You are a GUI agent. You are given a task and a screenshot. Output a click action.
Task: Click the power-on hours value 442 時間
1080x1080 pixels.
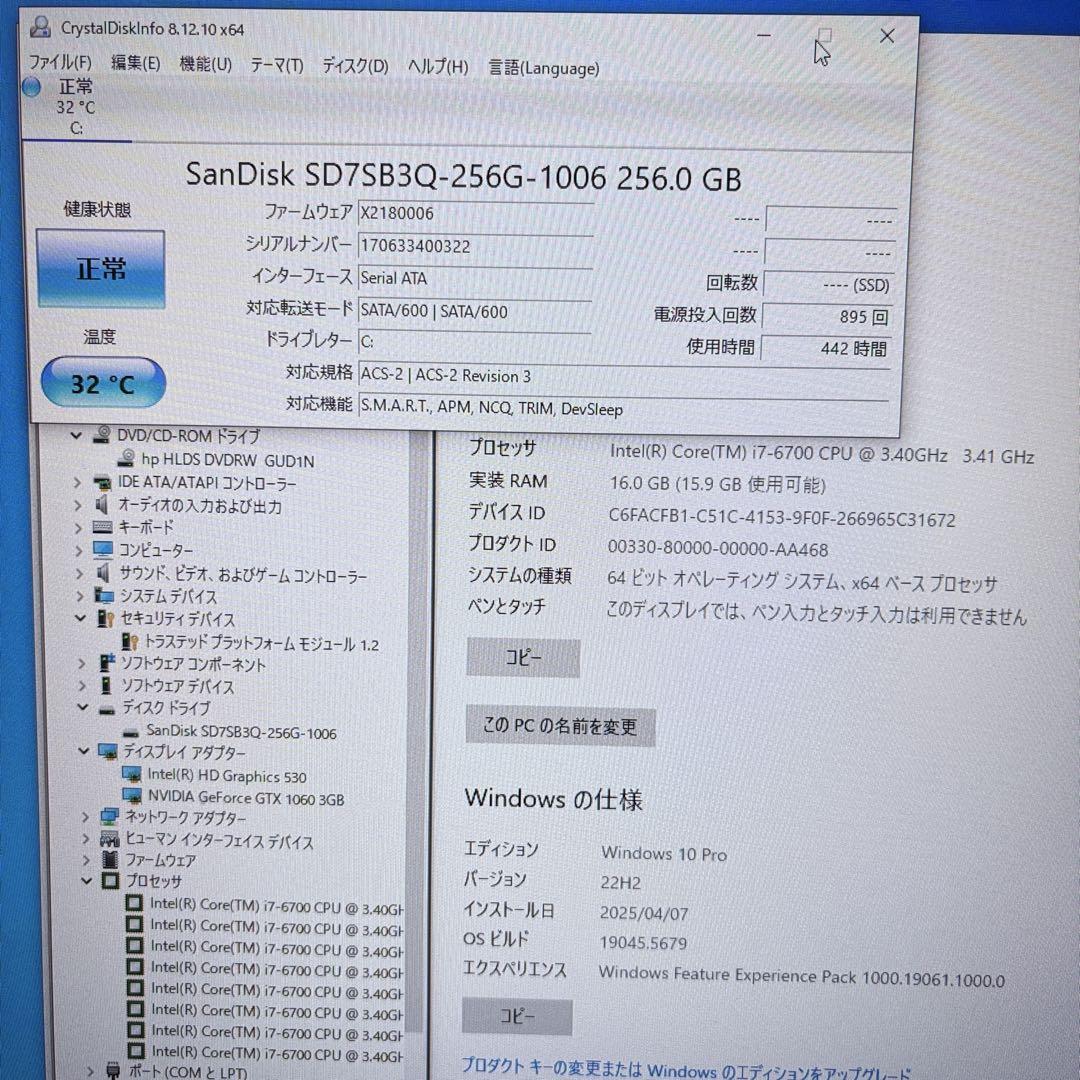point(827,349)
